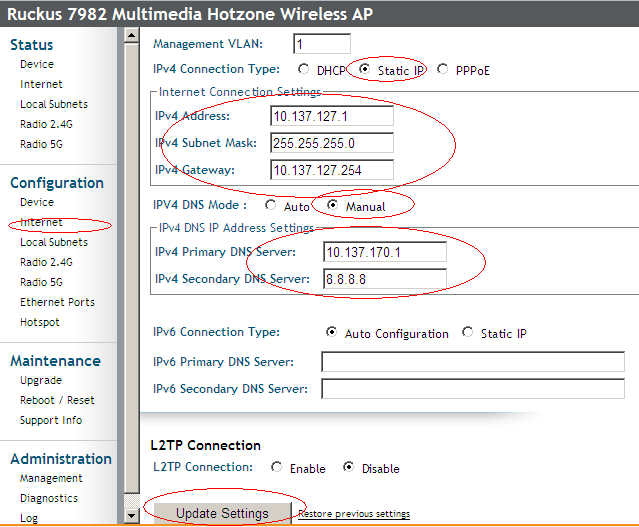639x527 pixels.
Task: Open Radio 5G under Configuration
Action: tap(41, 282)
